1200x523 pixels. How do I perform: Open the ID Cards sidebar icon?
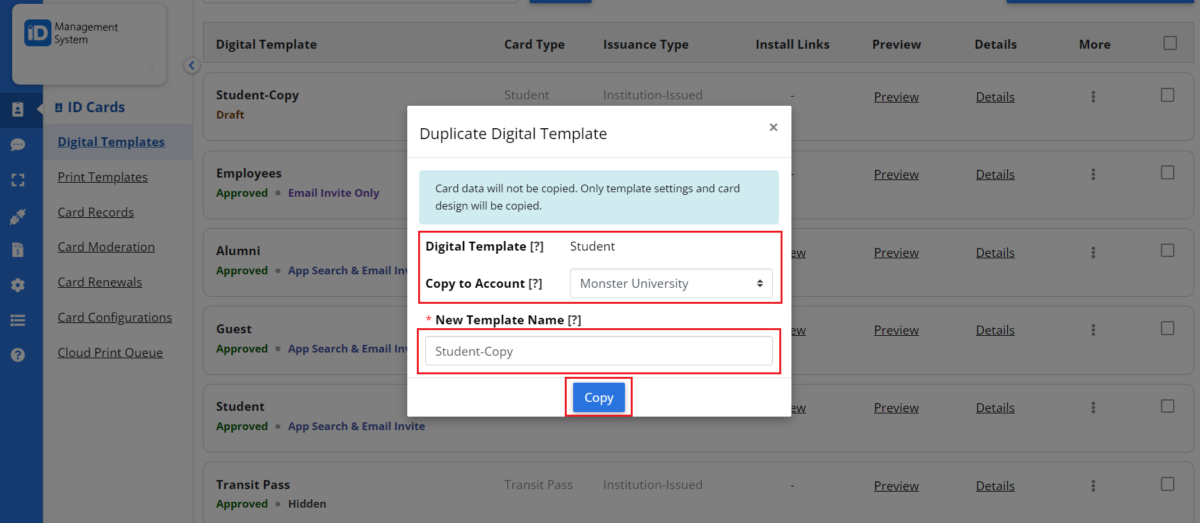pyautogui.click(x=18, y=109)
